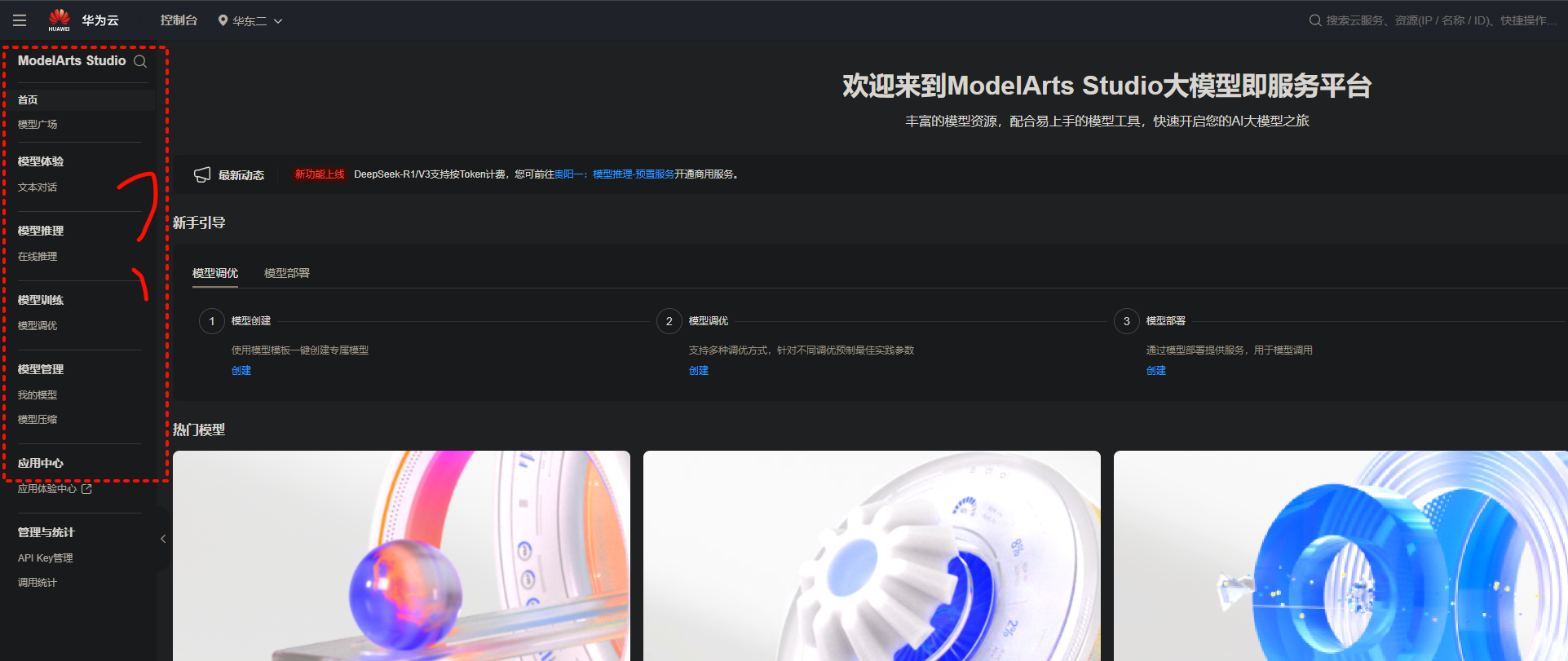The width and height of the screenshot is (1568, 661).
Task: Click the step 3 number circle
Action: [1127, 321]
